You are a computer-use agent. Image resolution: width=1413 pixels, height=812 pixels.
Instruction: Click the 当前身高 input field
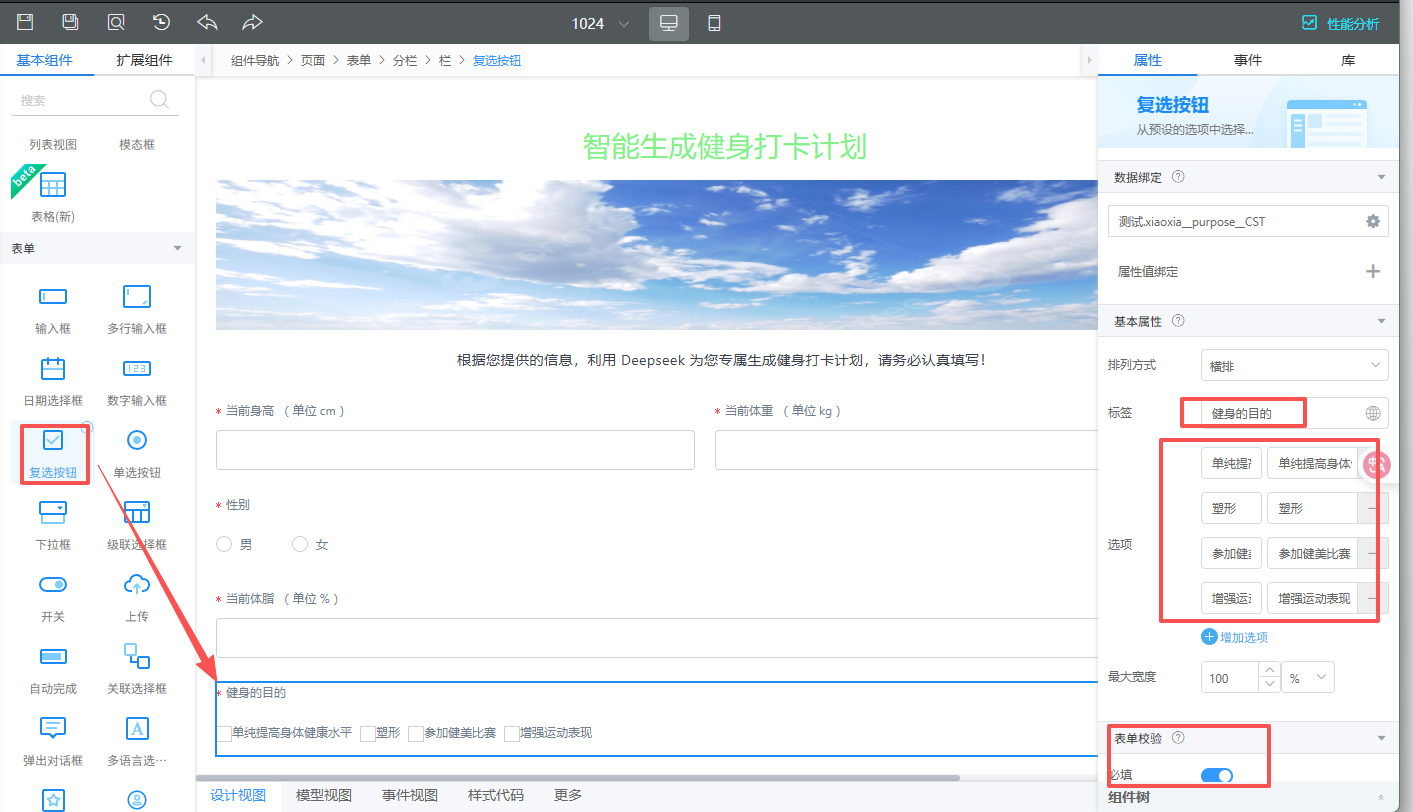(x=455, y=450)
